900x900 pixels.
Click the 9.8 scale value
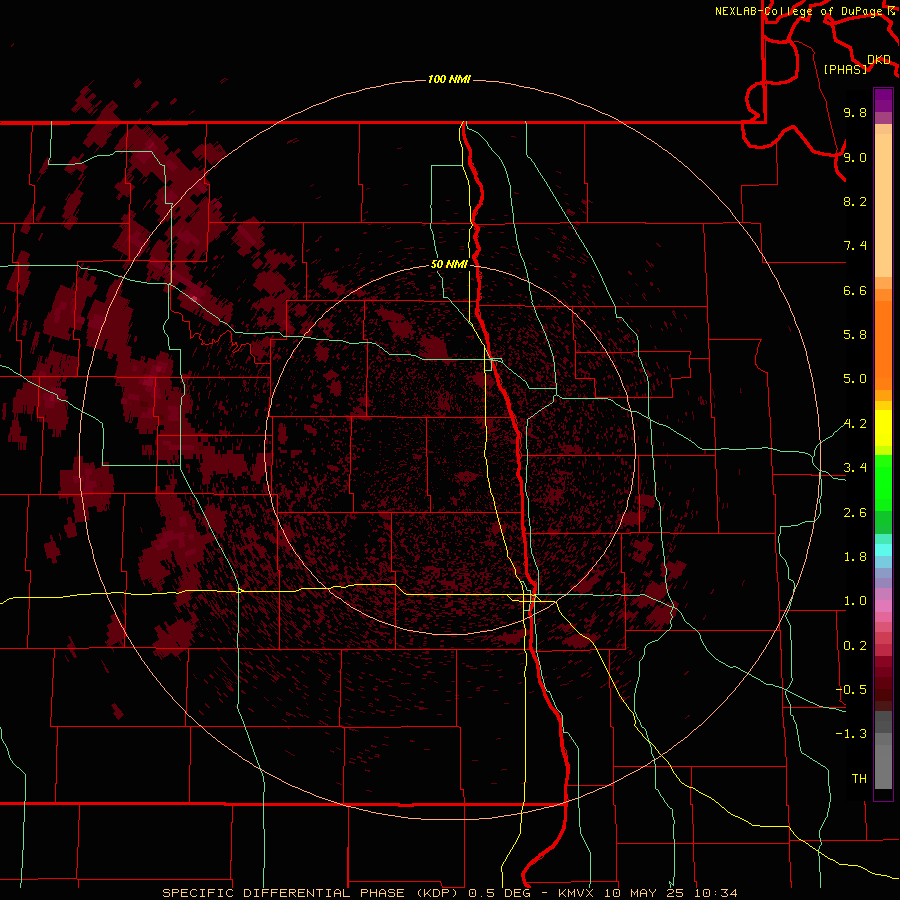click(x=855, y=112)
